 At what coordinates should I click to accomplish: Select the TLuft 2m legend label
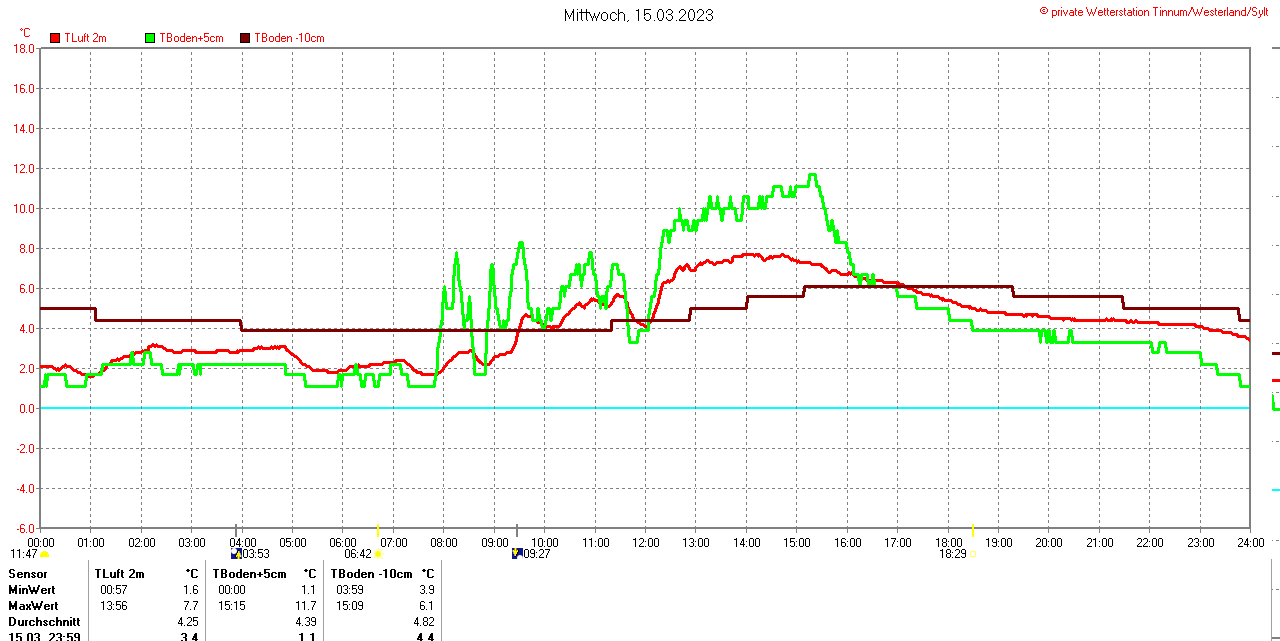tap(85, 38)
